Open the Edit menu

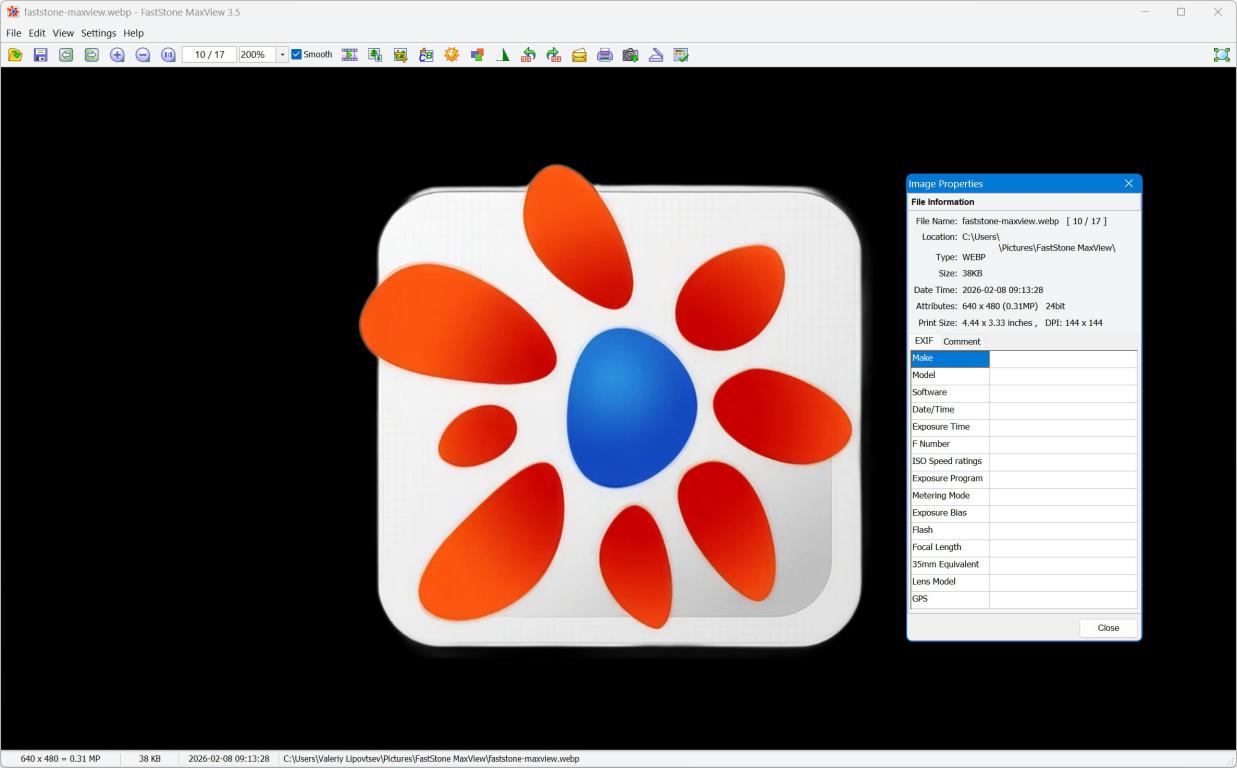click(x=37, y=33)
